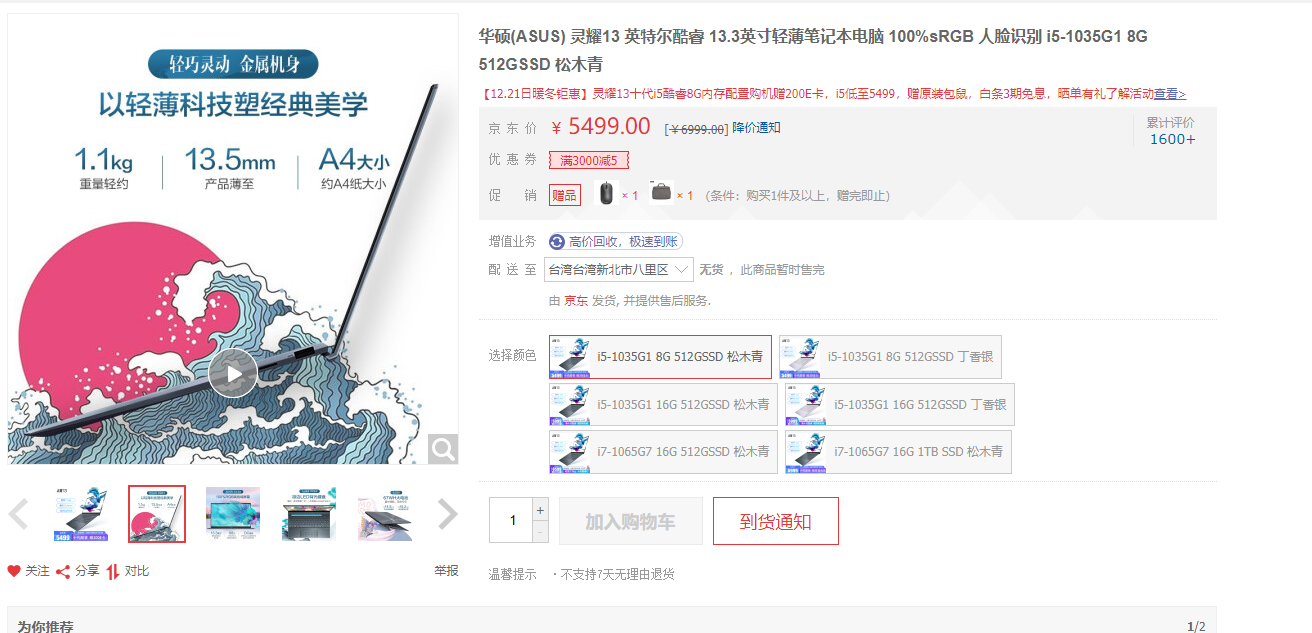
Task: Open the delivery region dropdown
Action: 619,270
